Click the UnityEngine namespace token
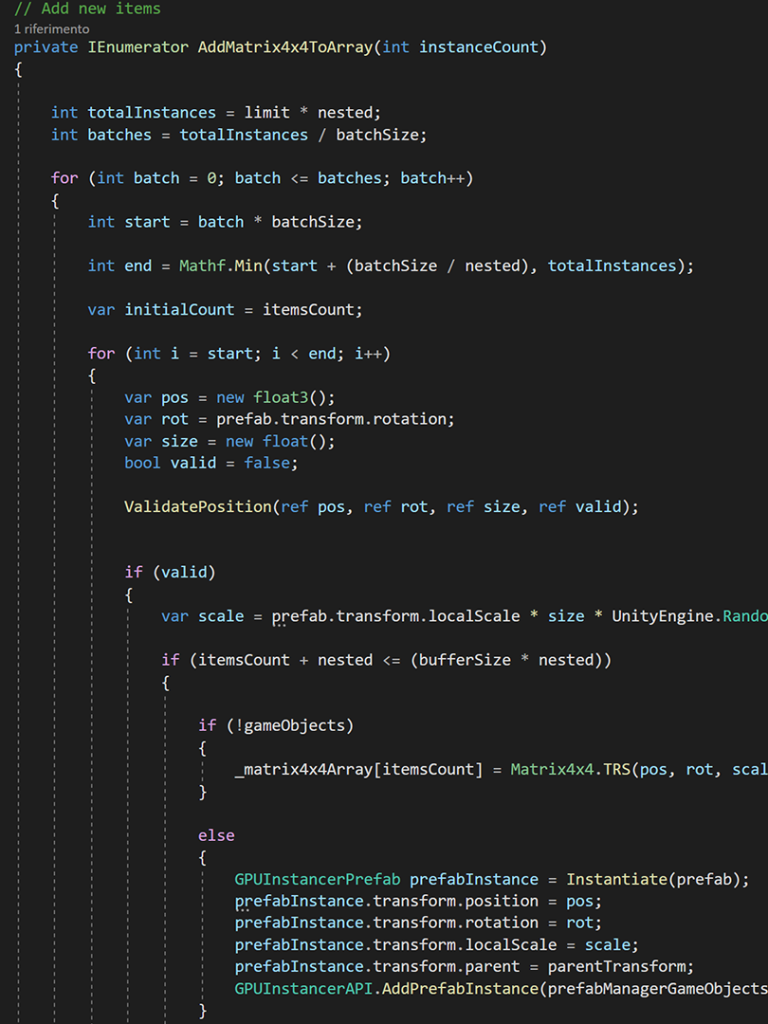 click(x=662, y=616)
